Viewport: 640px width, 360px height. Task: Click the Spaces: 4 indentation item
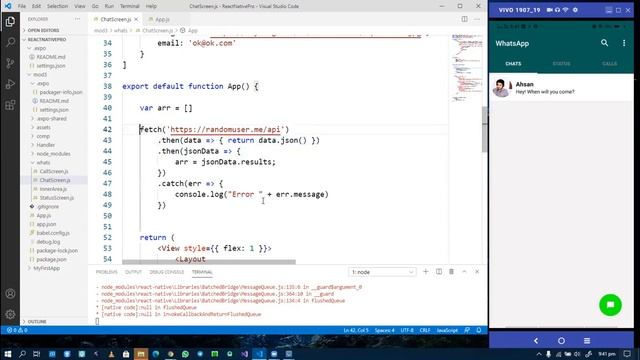(x=384, y=330)
